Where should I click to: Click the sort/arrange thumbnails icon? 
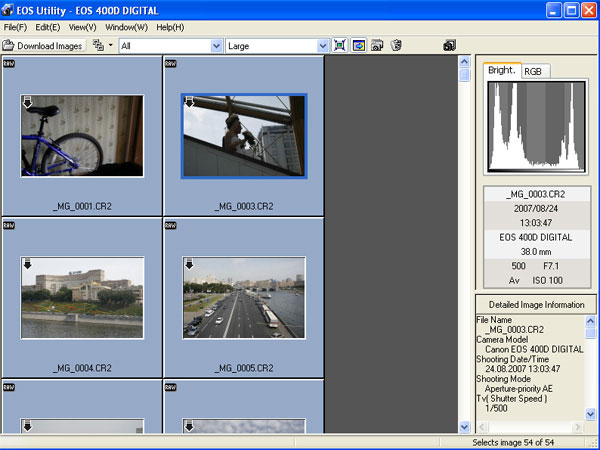click(98, 45)
